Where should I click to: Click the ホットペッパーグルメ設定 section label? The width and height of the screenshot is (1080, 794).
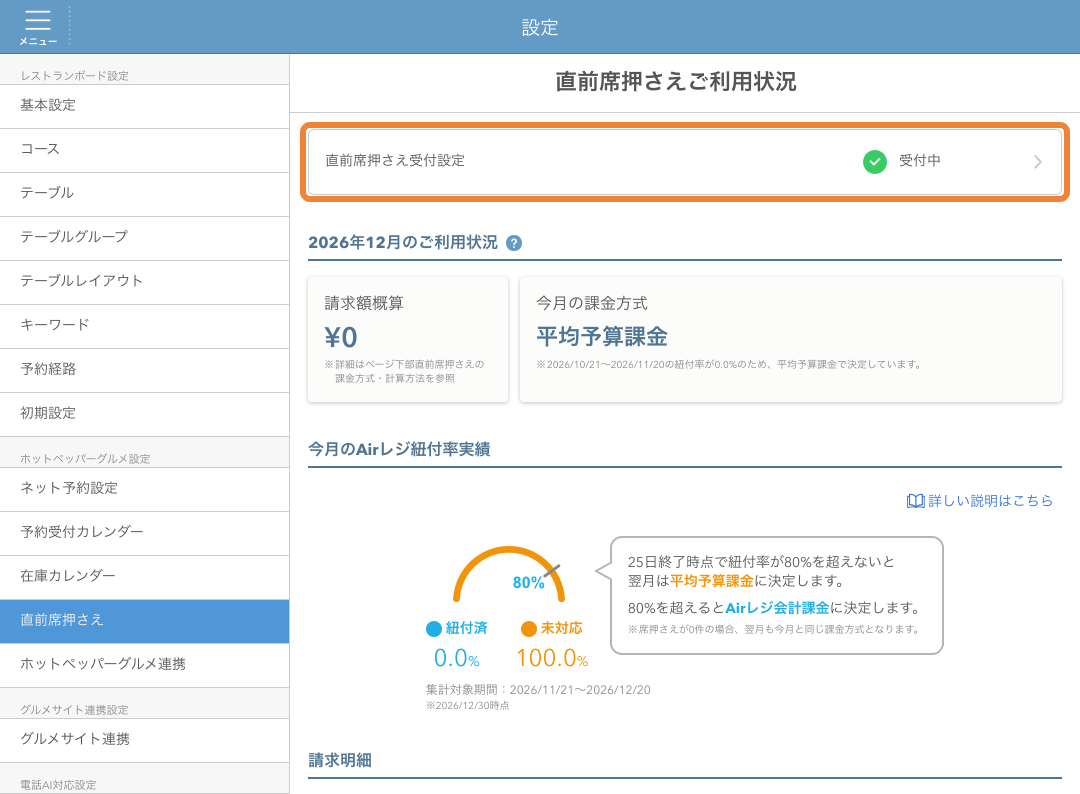point(85,459)
